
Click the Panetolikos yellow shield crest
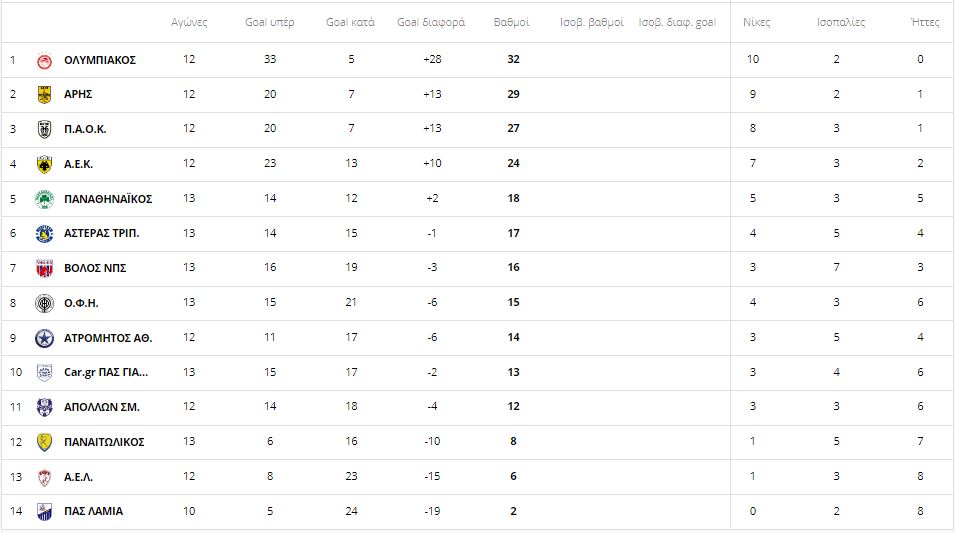click(x=44, y=442)
